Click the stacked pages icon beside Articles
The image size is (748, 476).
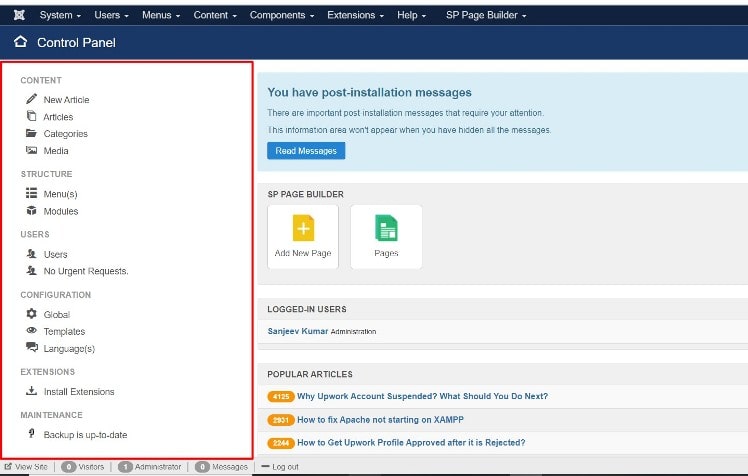(31, 116)
